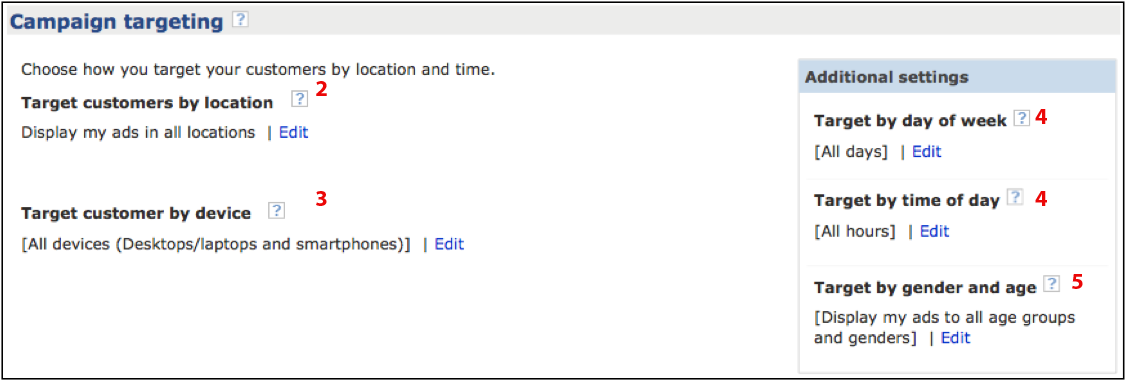The height and width of the screenshot is (381, 1125).
Task: Click the Target customer by device label
Action: click(x=136, y=214)
